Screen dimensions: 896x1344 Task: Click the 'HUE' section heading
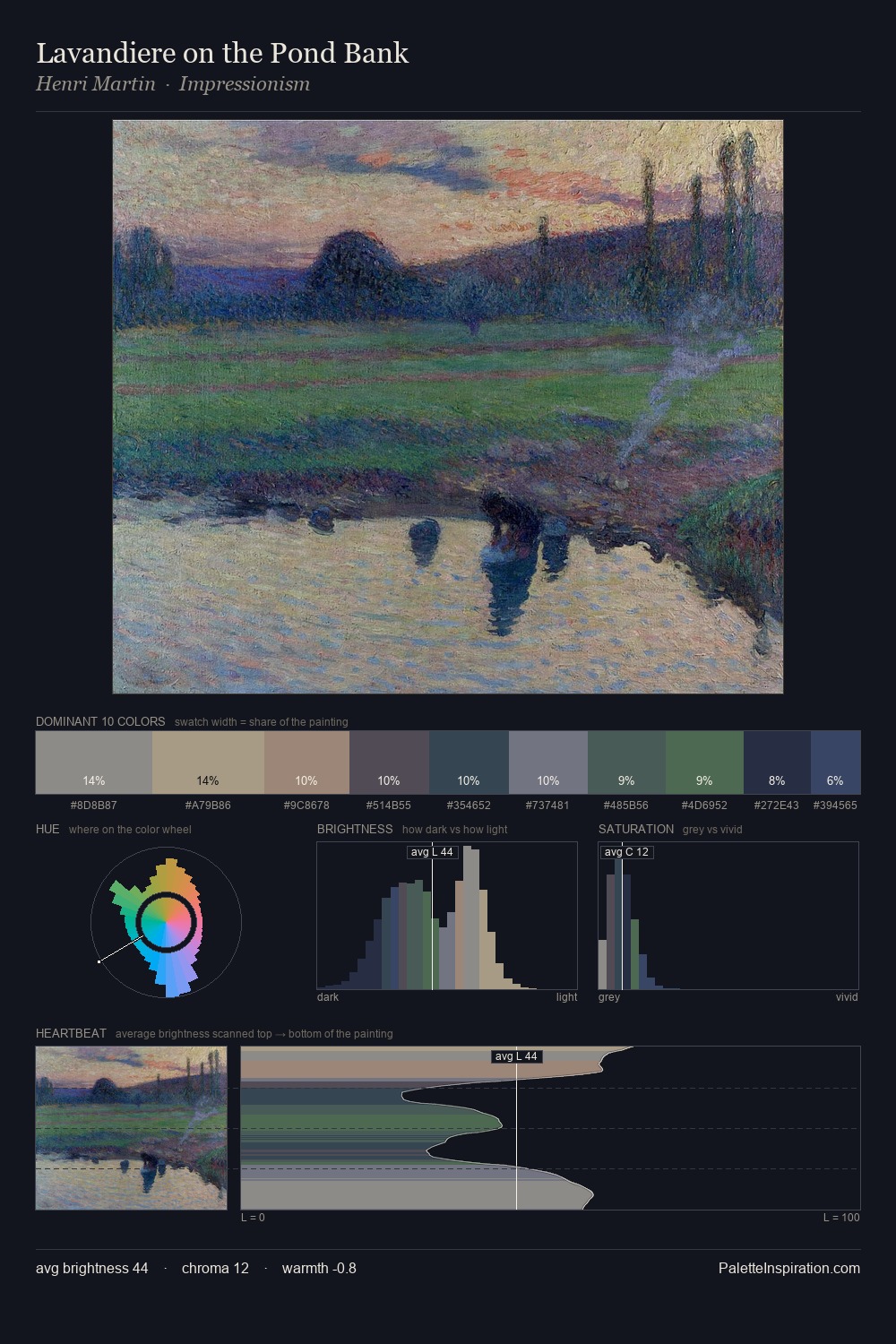47,829
